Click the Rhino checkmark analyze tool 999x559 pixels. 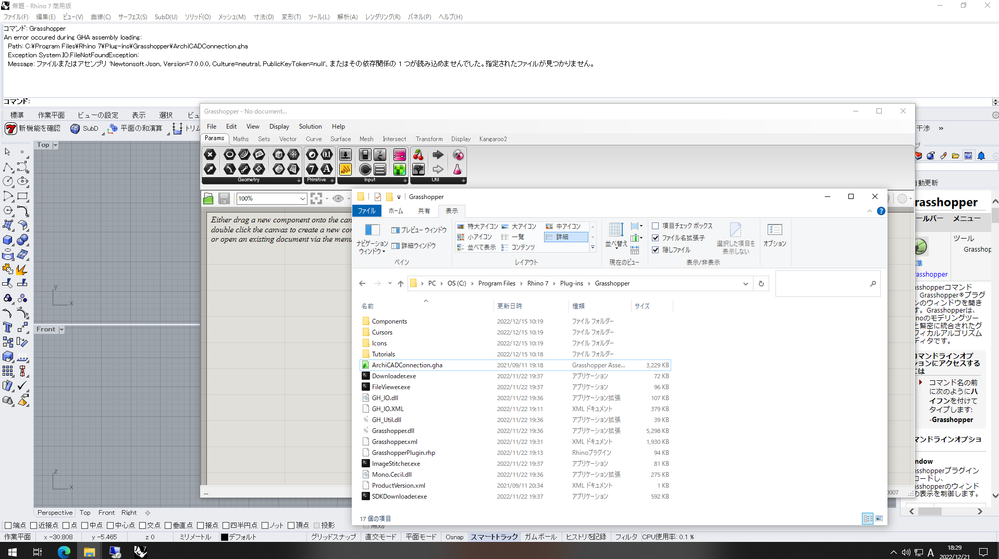[22, 386]
